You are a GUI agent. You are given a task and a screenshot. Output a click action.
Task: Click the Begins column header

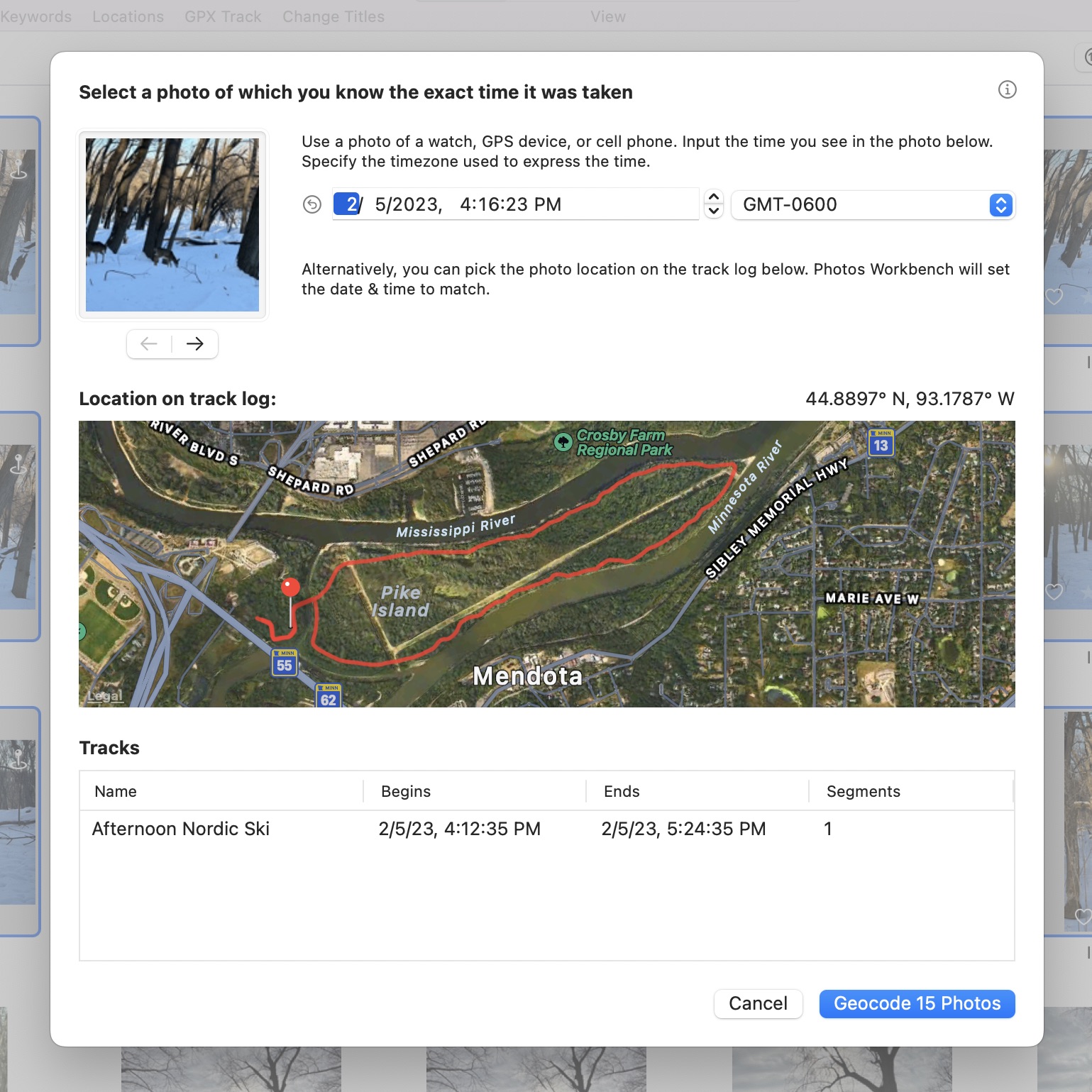(x=406, y=791)
